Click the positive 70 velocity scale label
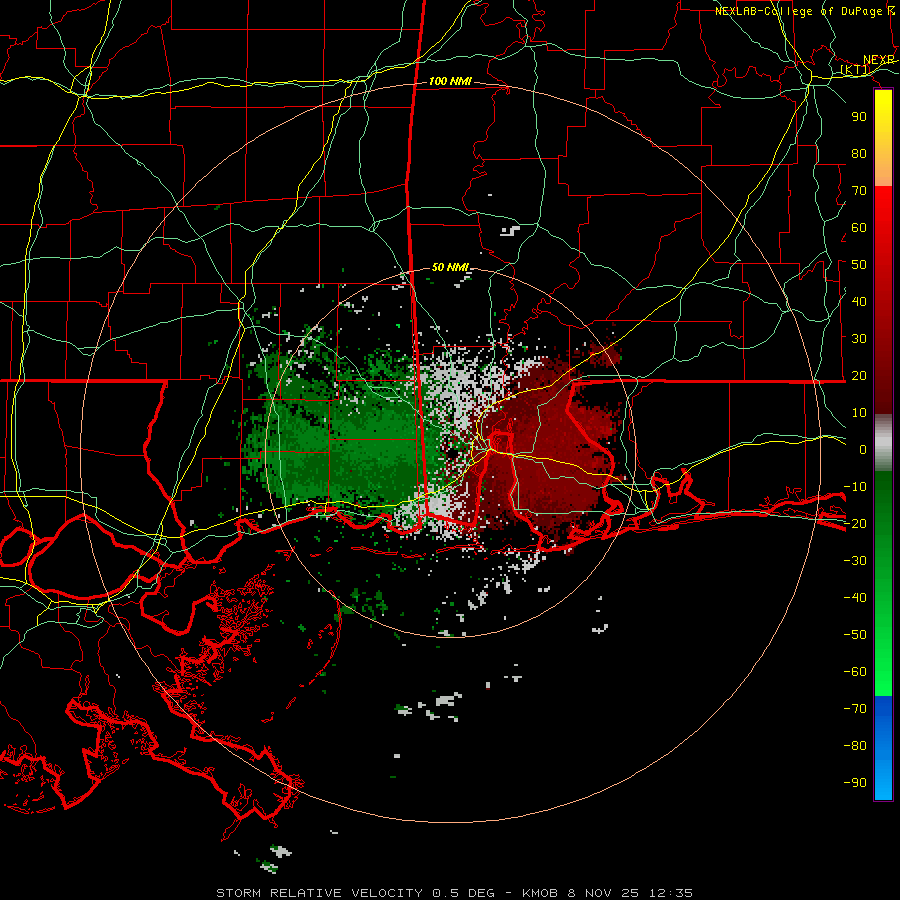Image resolution: width=900 pixels, height=900 pixels. coord(859,191)
